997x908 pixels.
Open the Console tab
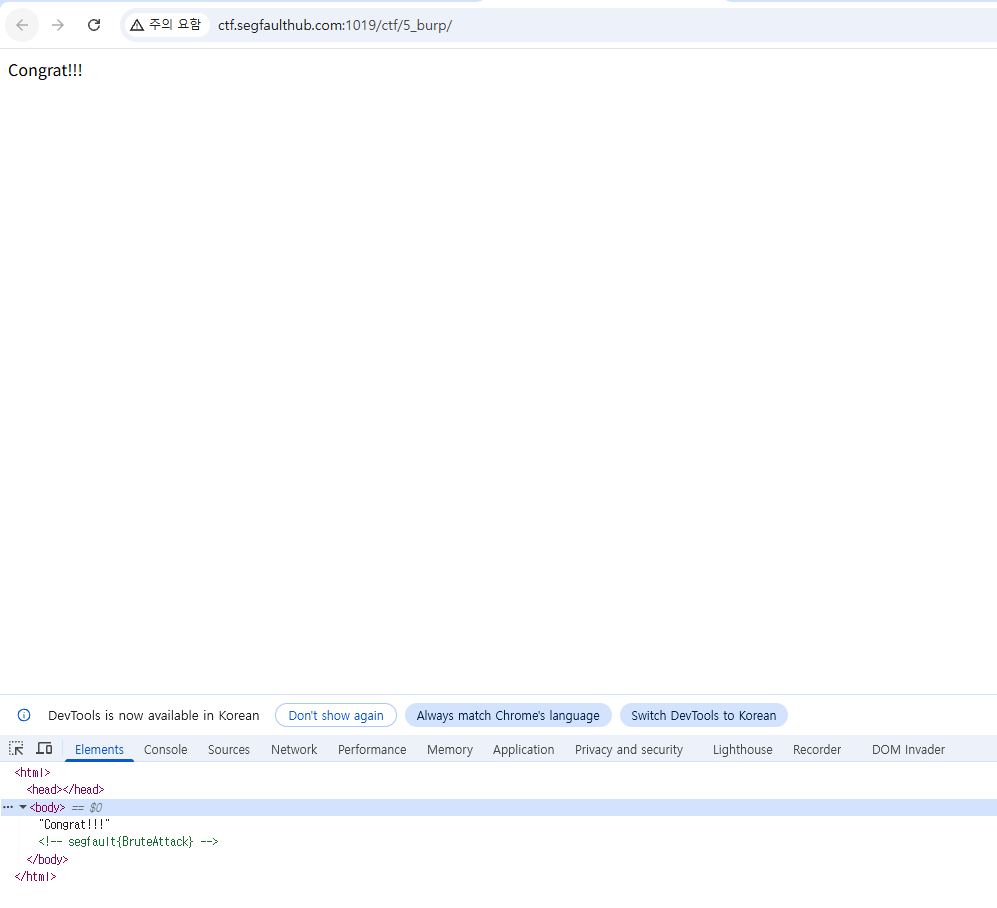(165, 750)
